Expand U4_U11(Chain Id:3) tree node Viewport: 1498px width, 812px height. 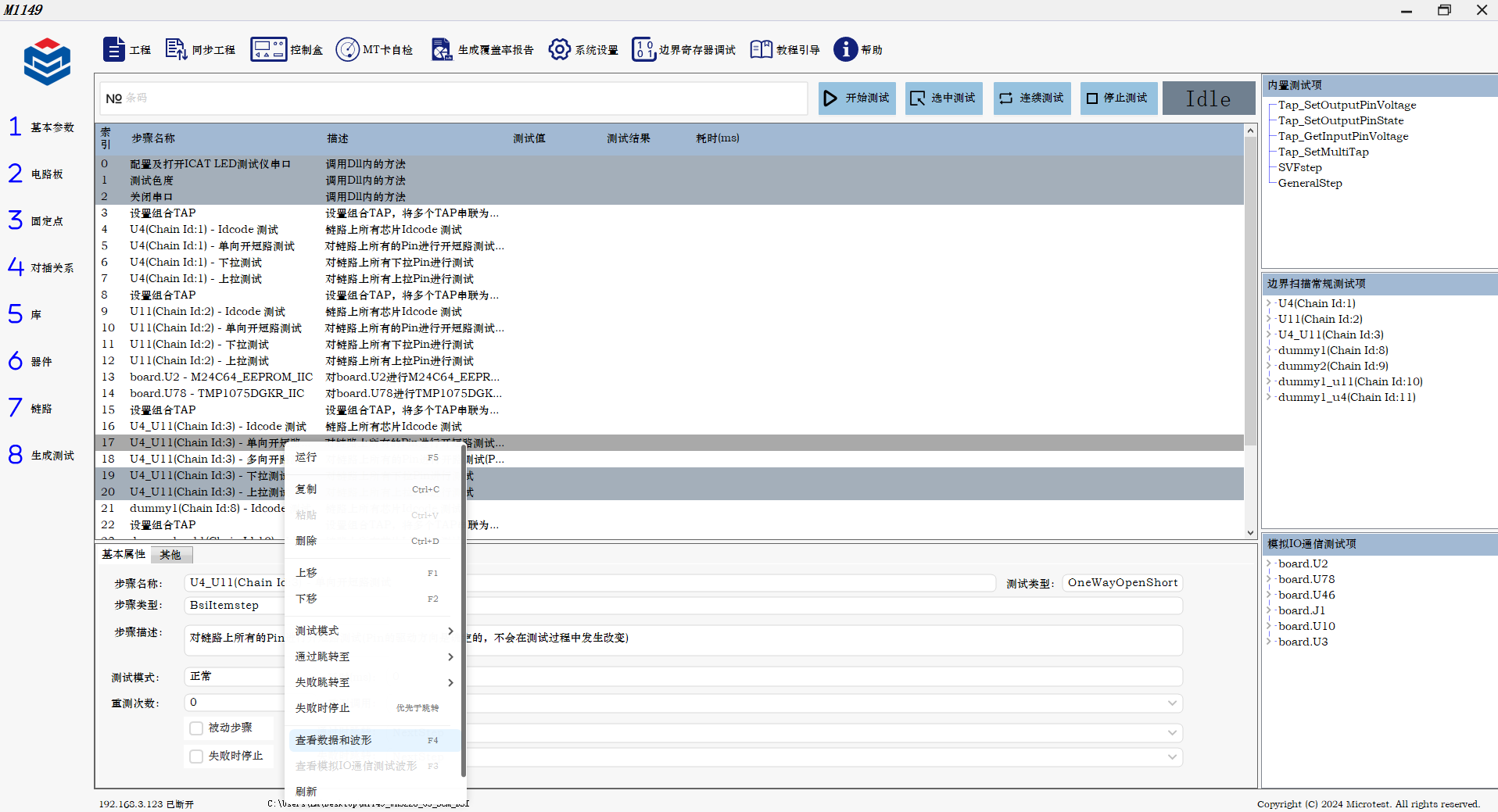[1269, 334]
